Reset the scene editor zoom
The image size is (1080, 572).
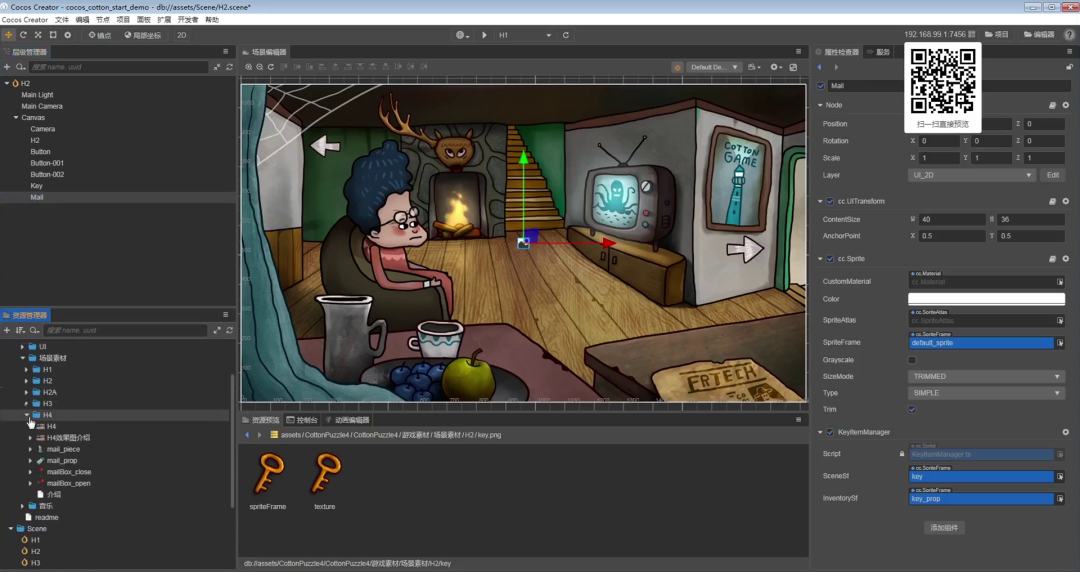coord(271,67)
